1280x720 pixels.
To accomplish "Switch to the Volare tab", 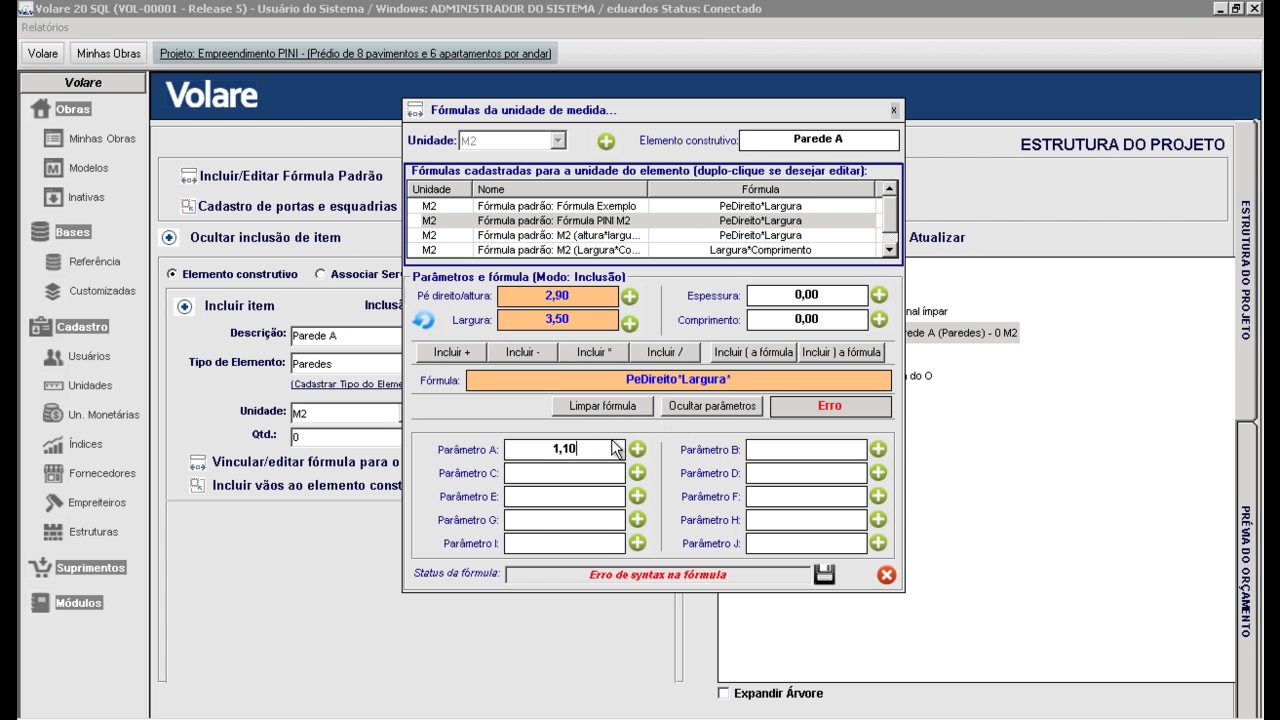I will pos(43,53).
